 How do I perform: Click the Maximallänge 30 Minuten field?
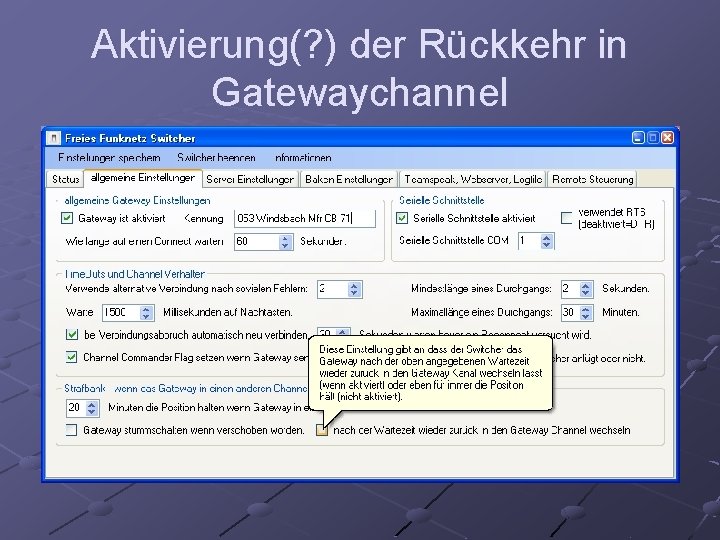tap(570, 313)
